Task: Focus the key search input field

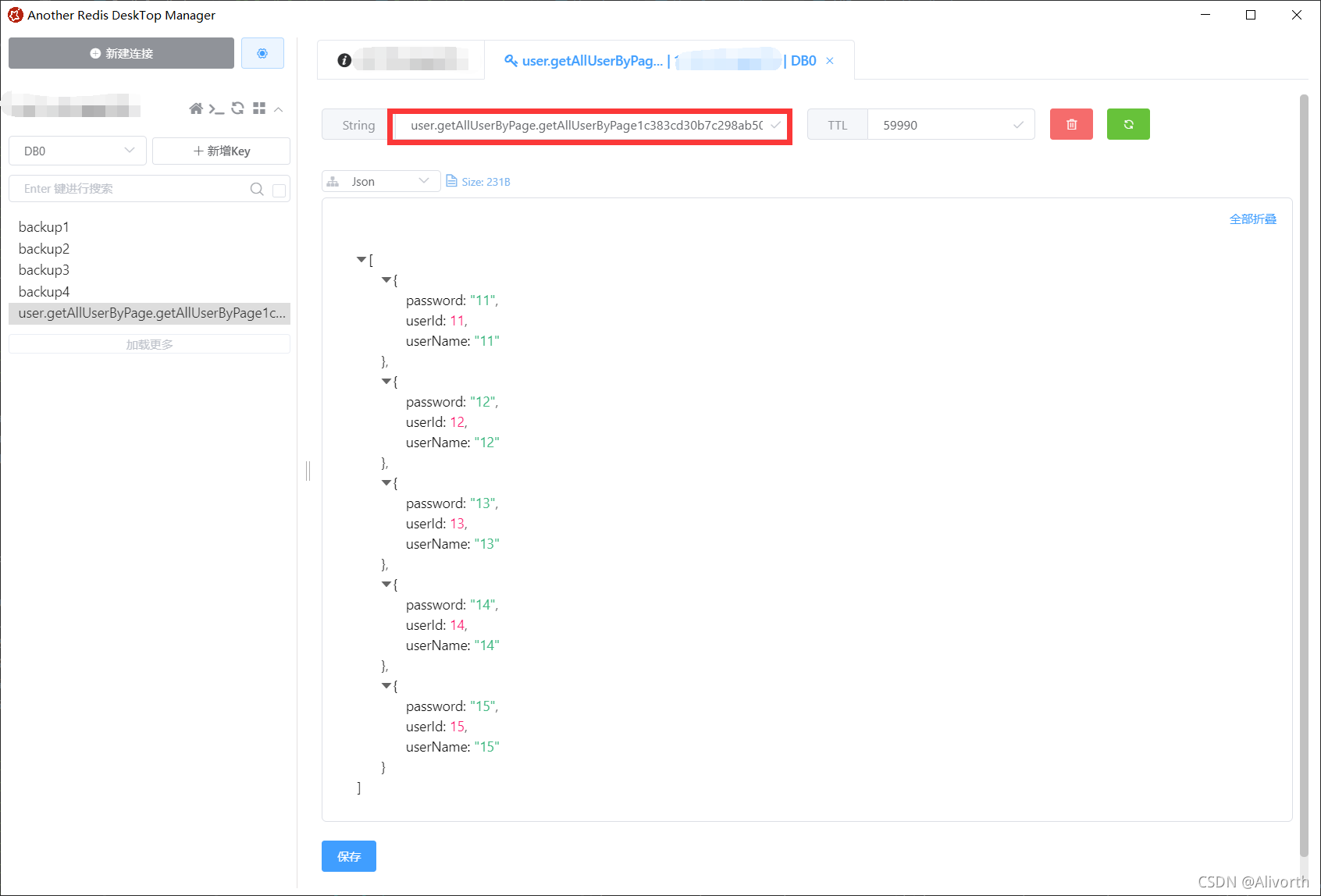Action: pyautogui.click(x=133, y=189)
